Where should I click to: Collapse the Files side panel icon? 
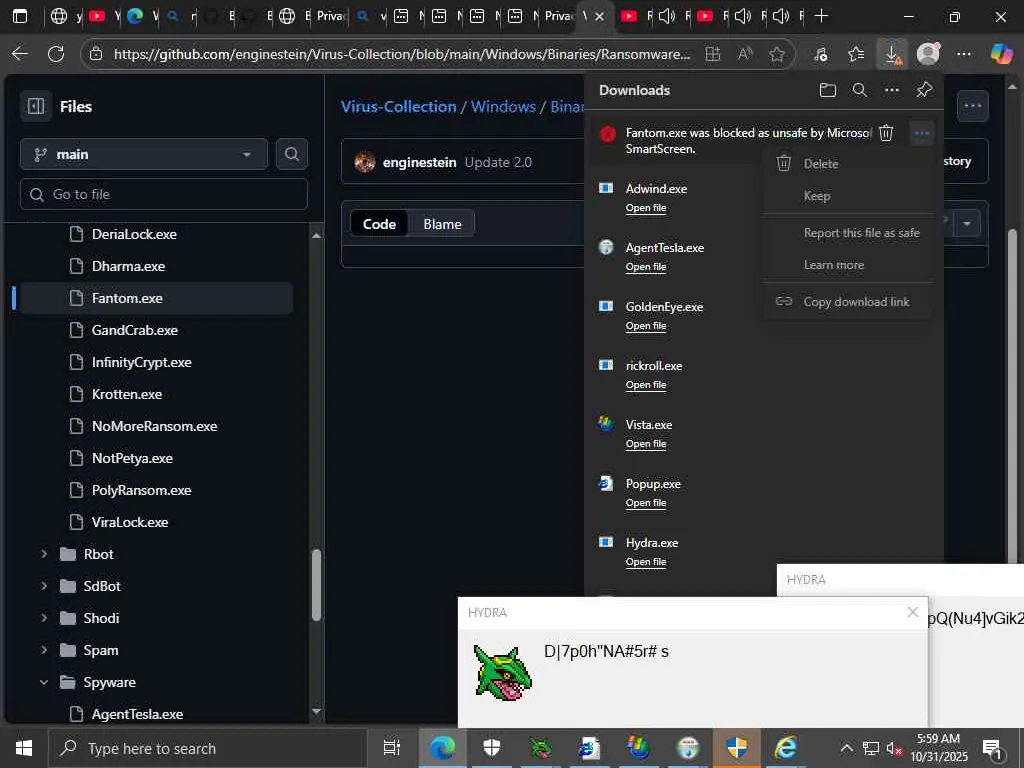click(36, 106)
